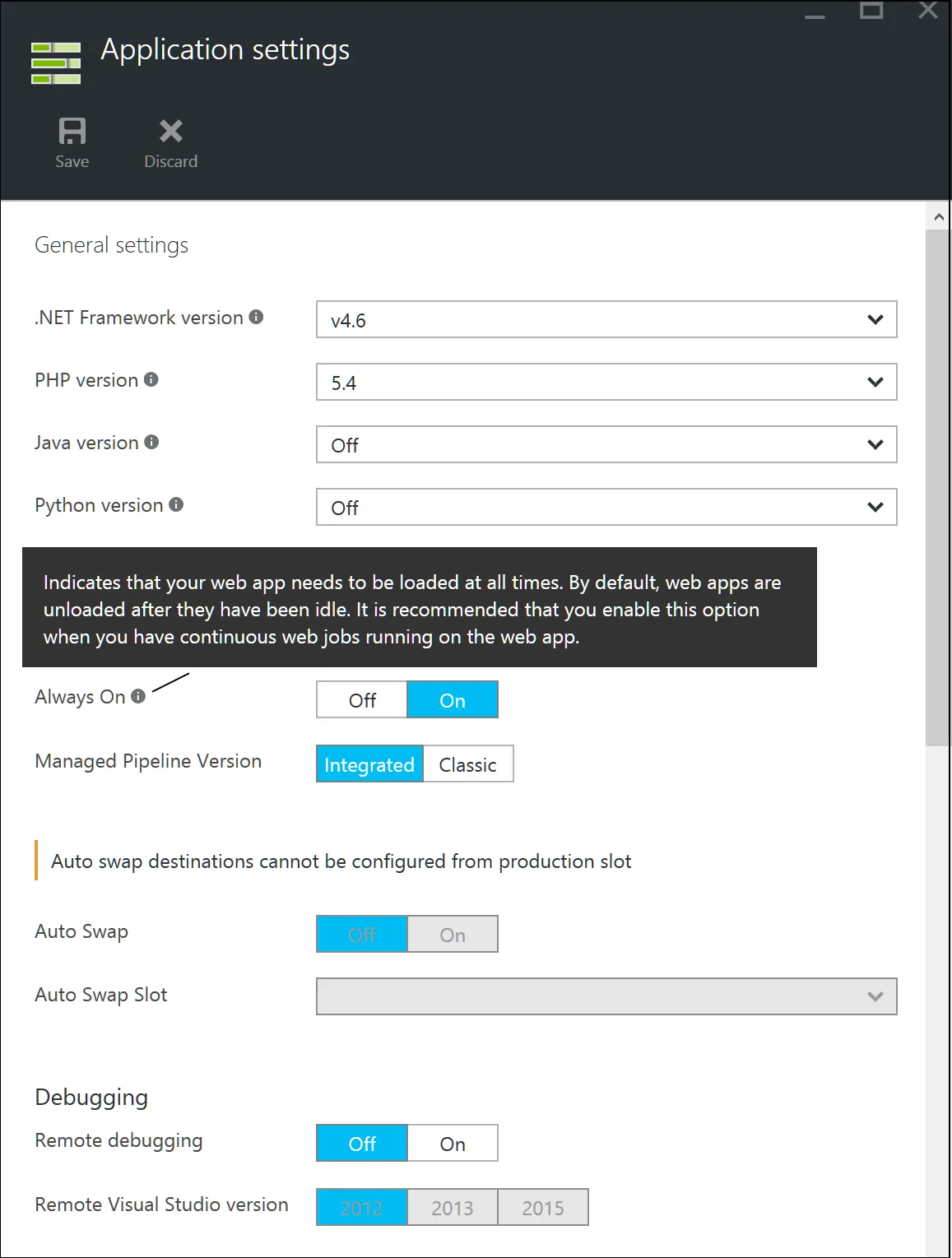Turn Remote debugging On
Image resolution: width=952 pixels, height=1258 pixels.
click(453, 1144)
